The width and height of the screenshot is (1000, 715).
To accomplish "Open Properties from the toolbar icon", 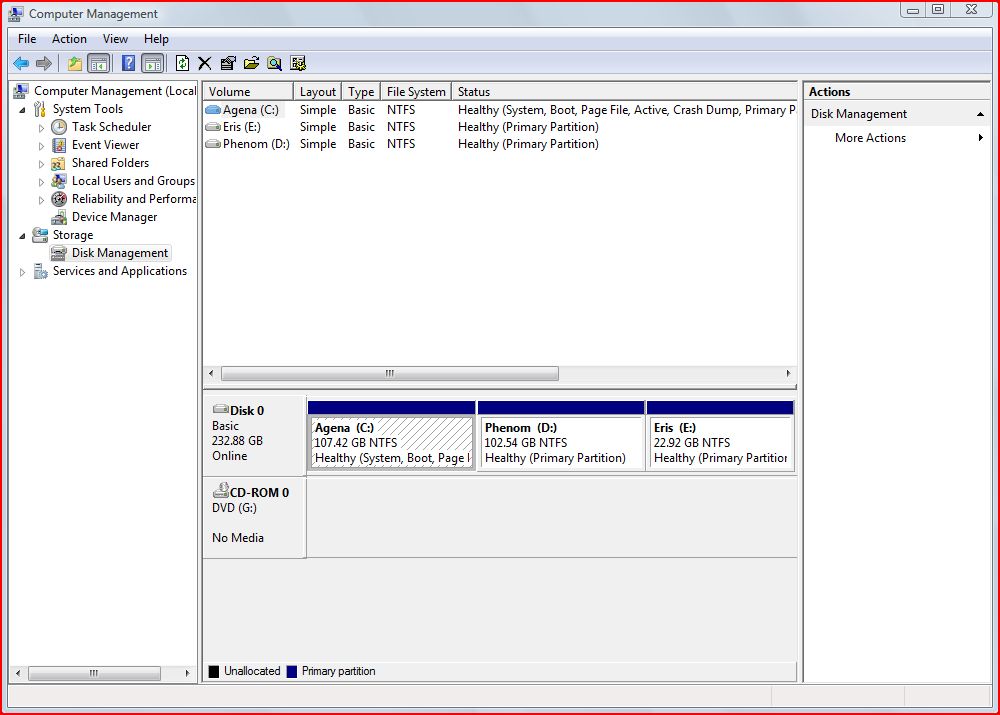I will pyautogui.click(x=228, y=64).
